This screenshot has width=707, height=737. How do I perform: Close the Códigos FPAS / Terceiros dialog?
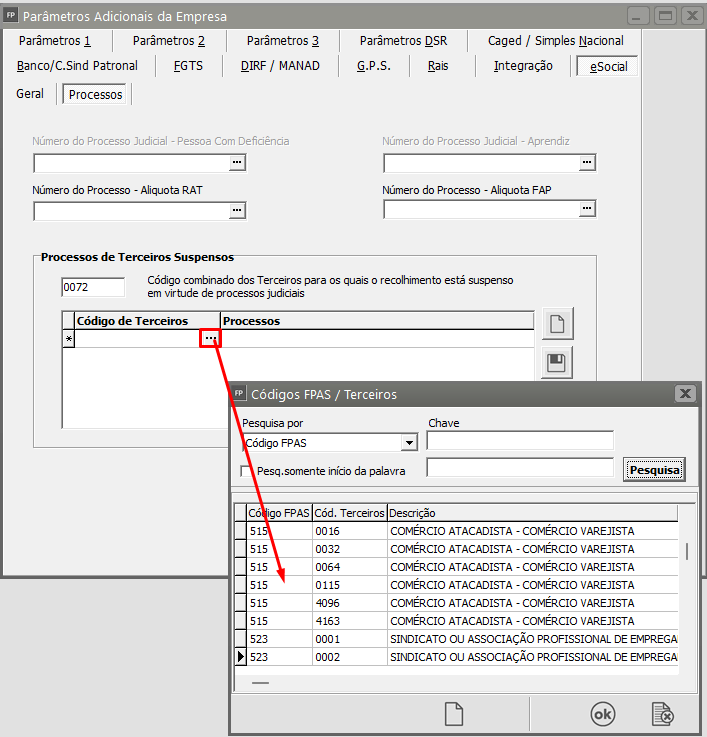684,393
